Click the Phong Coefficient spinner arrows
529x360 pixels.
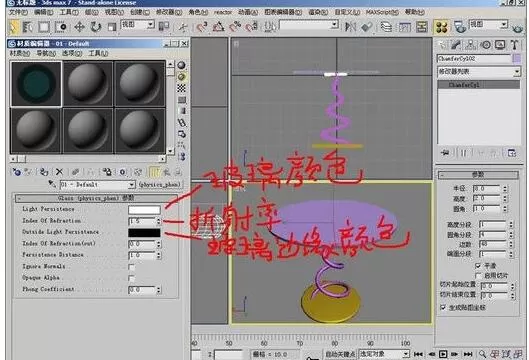click(159, 290)
